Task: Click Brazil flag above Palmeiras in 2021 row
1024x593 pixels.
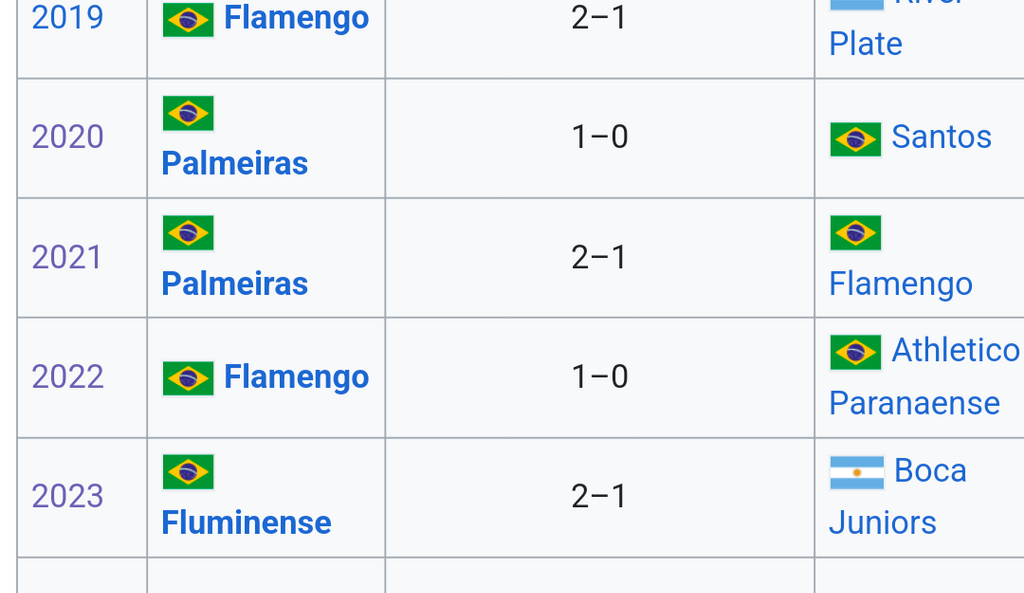Action: point(188,233)
